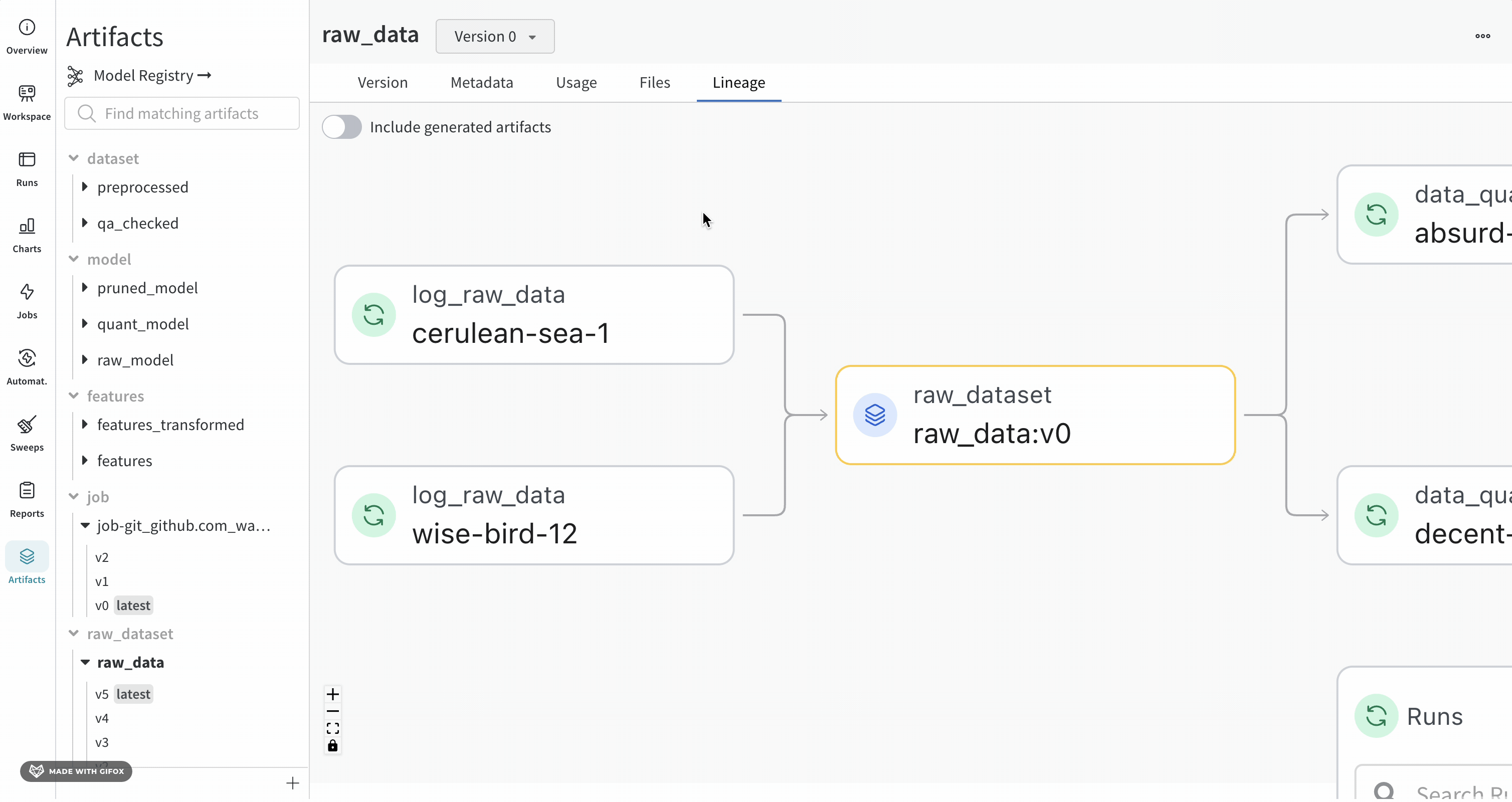
Task: Switch to the Metadata tab
Action: 481,83
